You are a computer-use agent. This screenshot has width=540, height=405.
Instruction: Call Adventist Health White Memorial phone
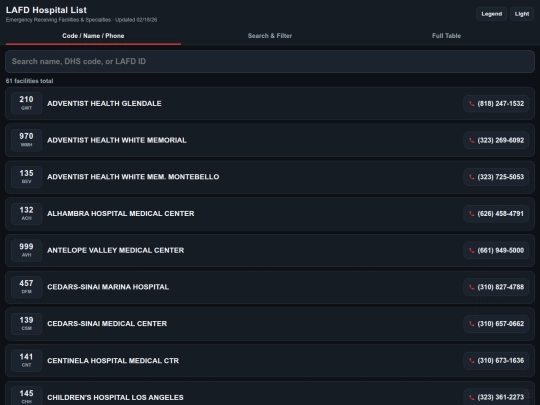tap(496, 140)
